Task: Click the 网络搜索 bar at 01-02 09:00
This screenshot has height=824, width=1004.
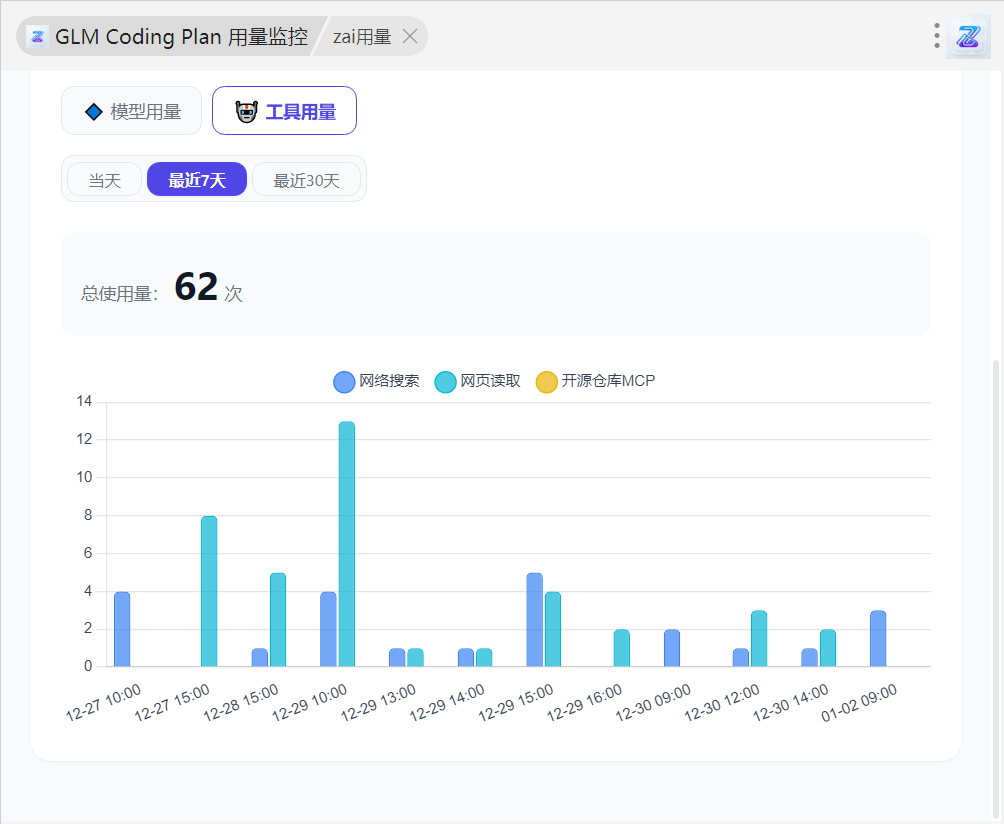Action: pos(878,638)
